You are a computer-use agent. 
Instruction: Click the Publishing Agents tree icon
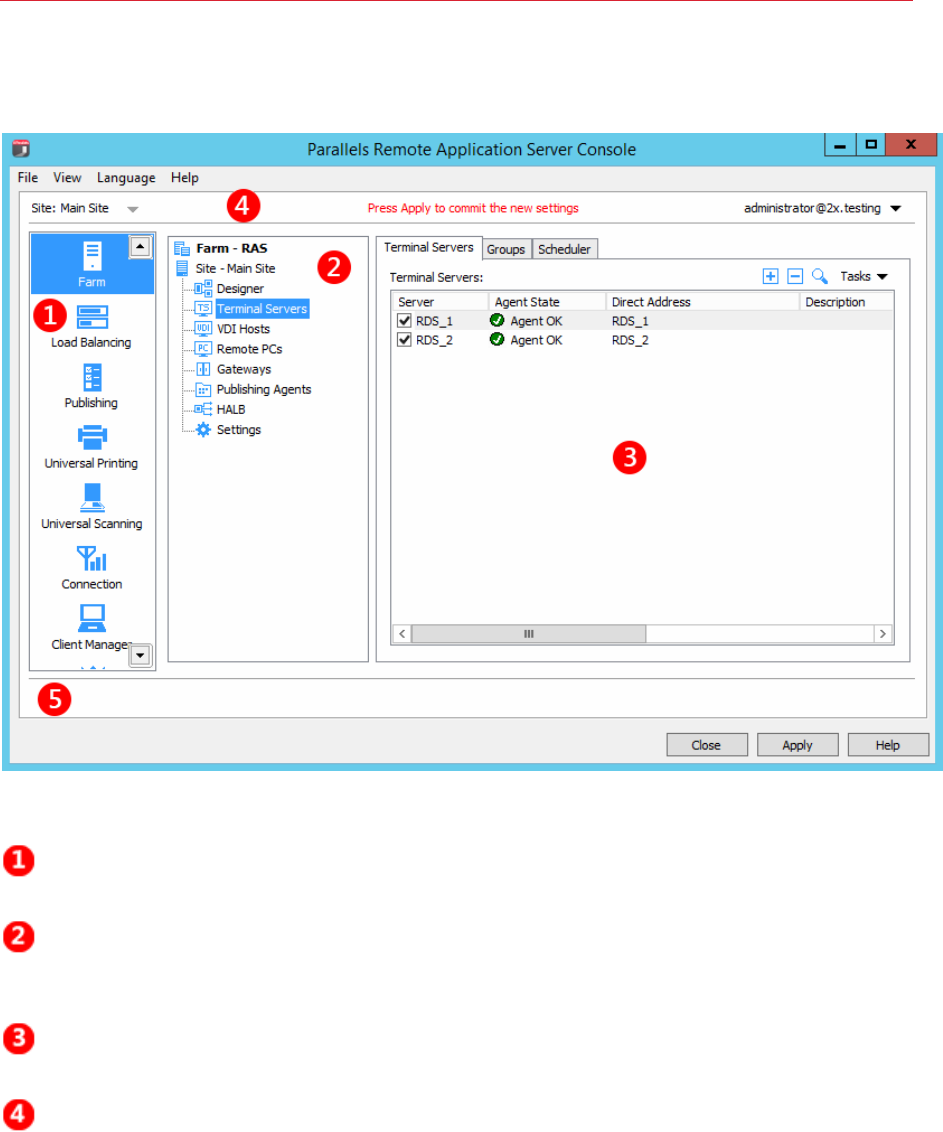(203, 389)
